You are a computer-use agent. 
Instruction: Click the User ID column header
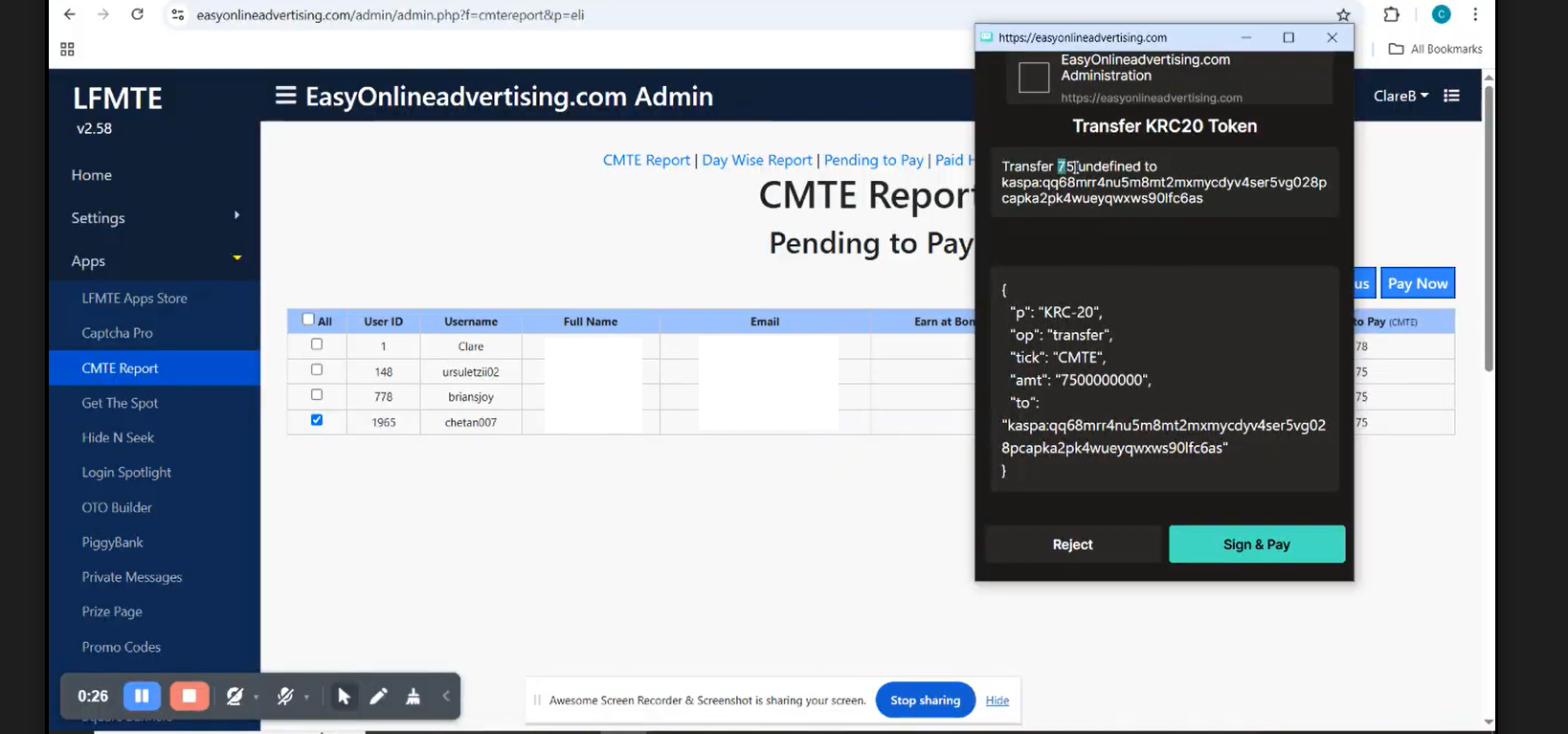[x=383, y=322]
